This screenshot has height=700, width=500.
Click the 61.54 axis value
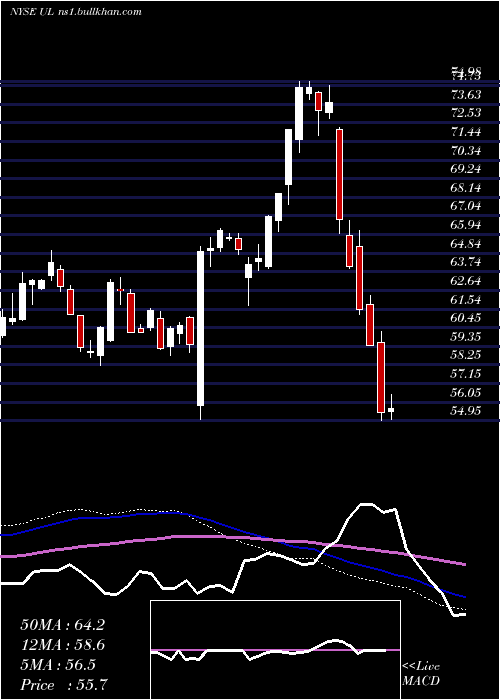(466, 300)
